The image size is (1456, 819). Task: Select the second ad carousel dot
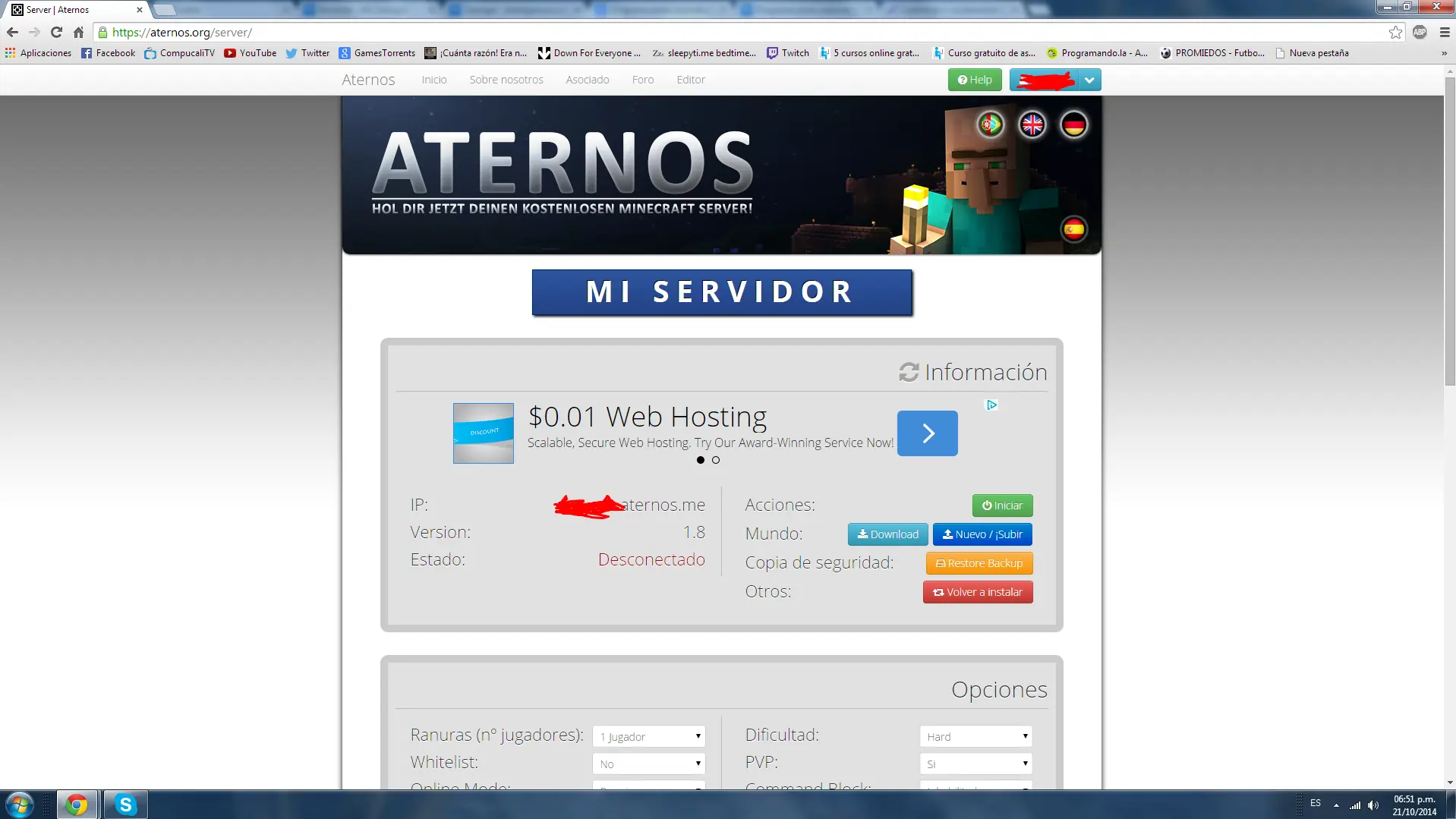[716, 460]
